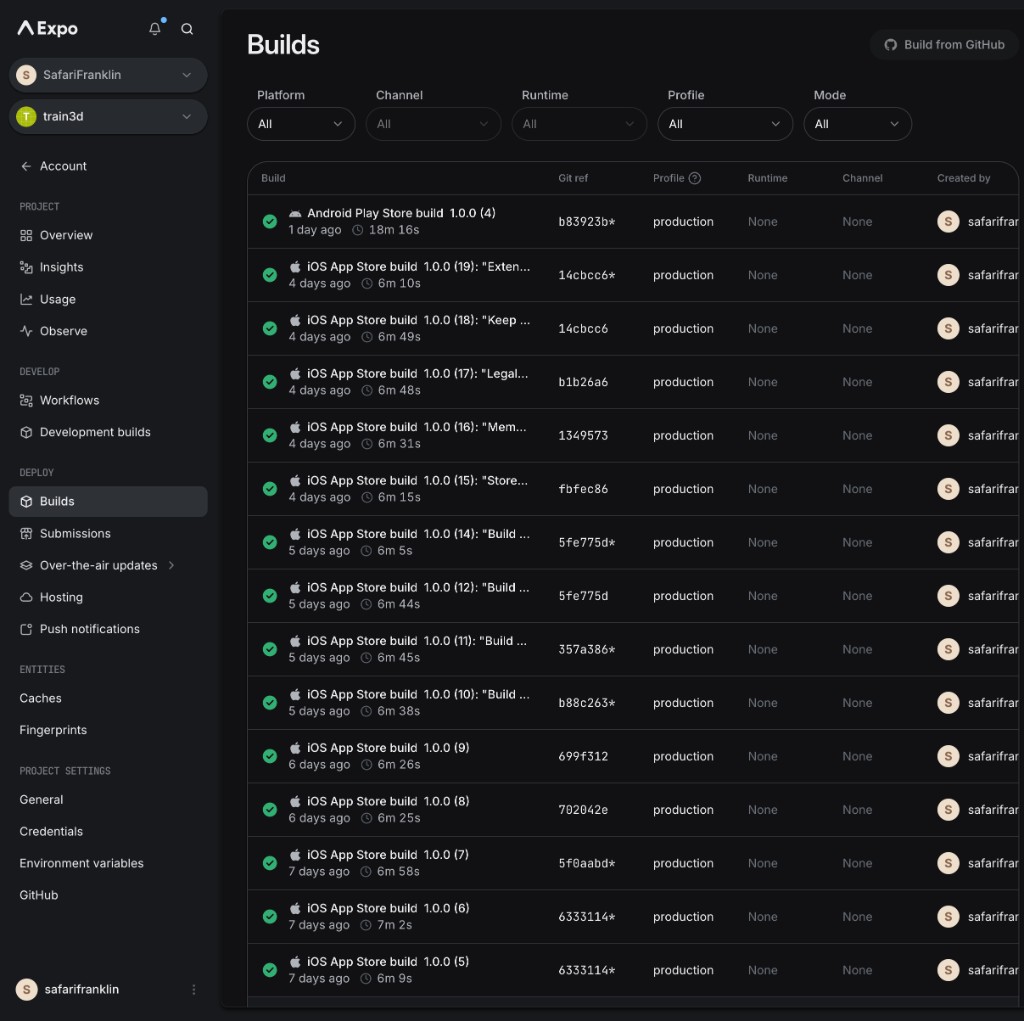Select Builds in the sidebar

coord(108,502)
